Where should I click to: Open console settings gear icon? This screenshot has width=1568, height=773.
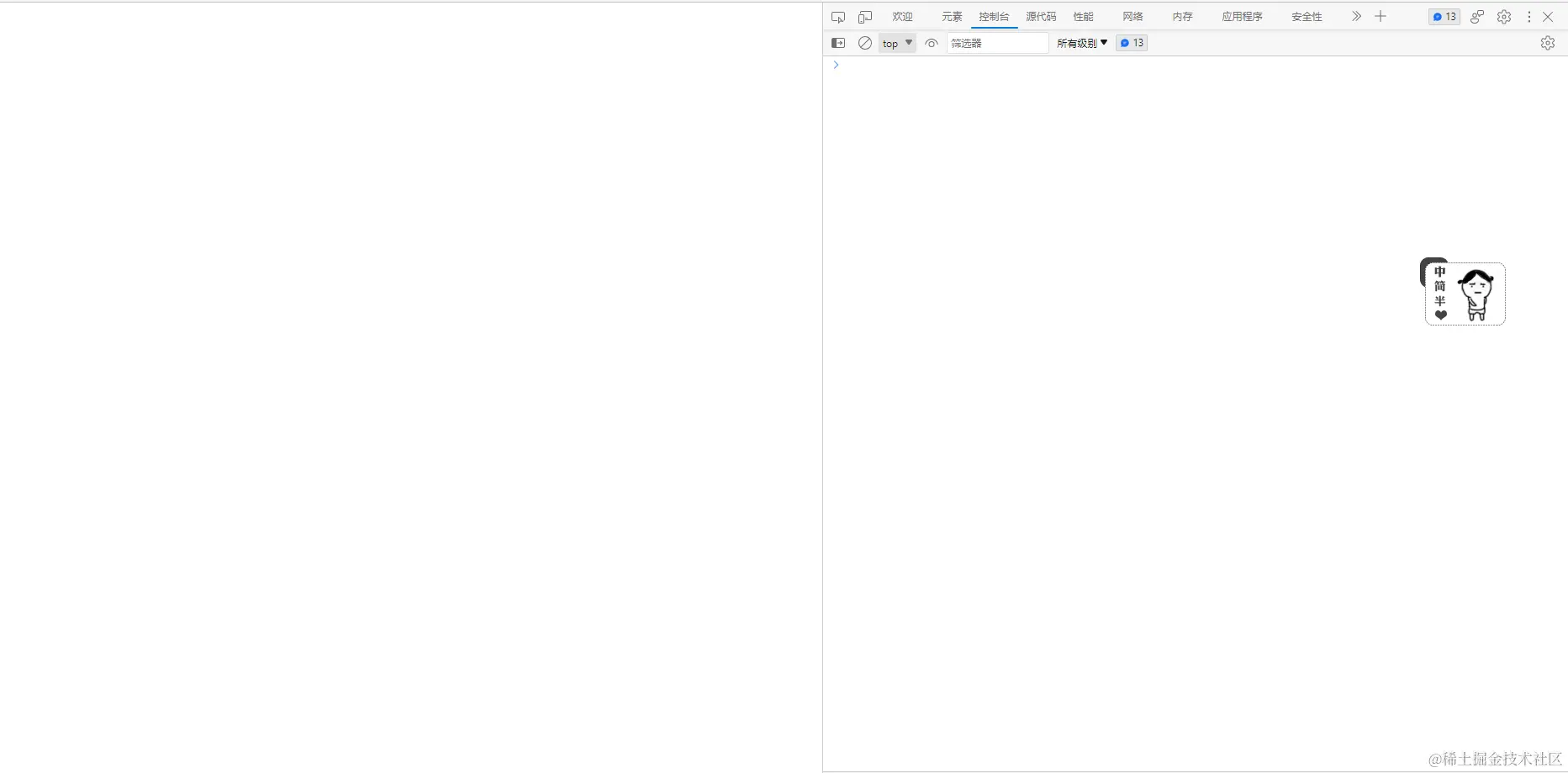pos(1548,43)
